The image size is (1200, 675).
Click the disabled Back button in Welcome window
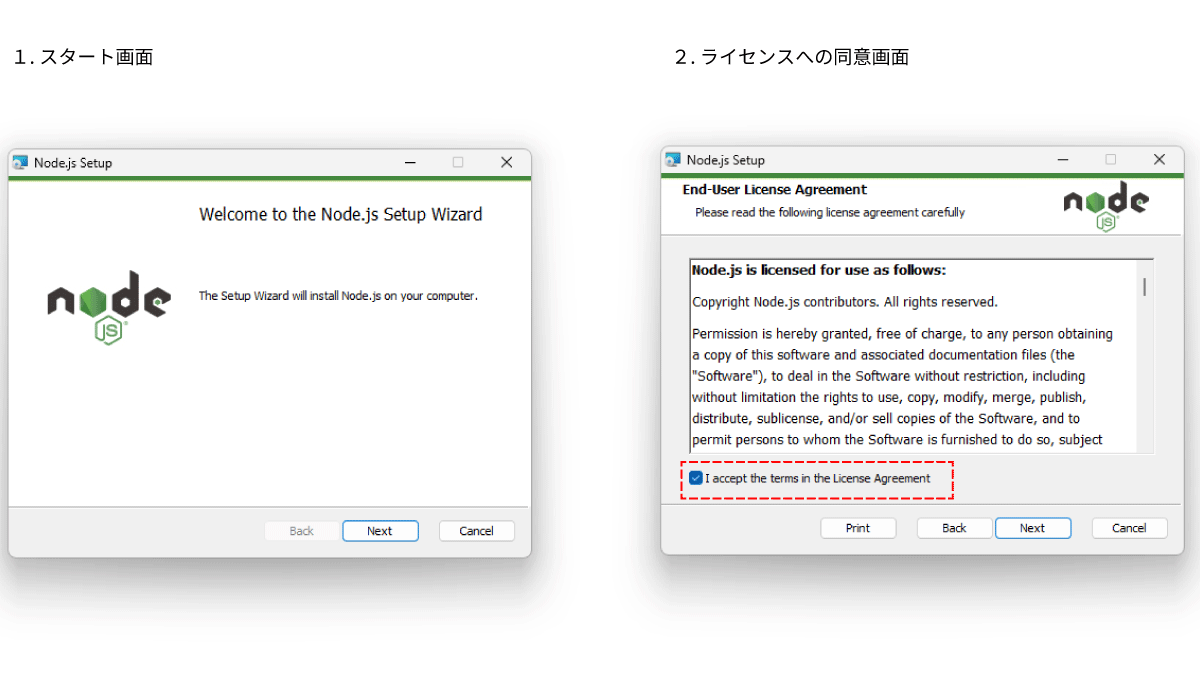click(x=302, y=531)
